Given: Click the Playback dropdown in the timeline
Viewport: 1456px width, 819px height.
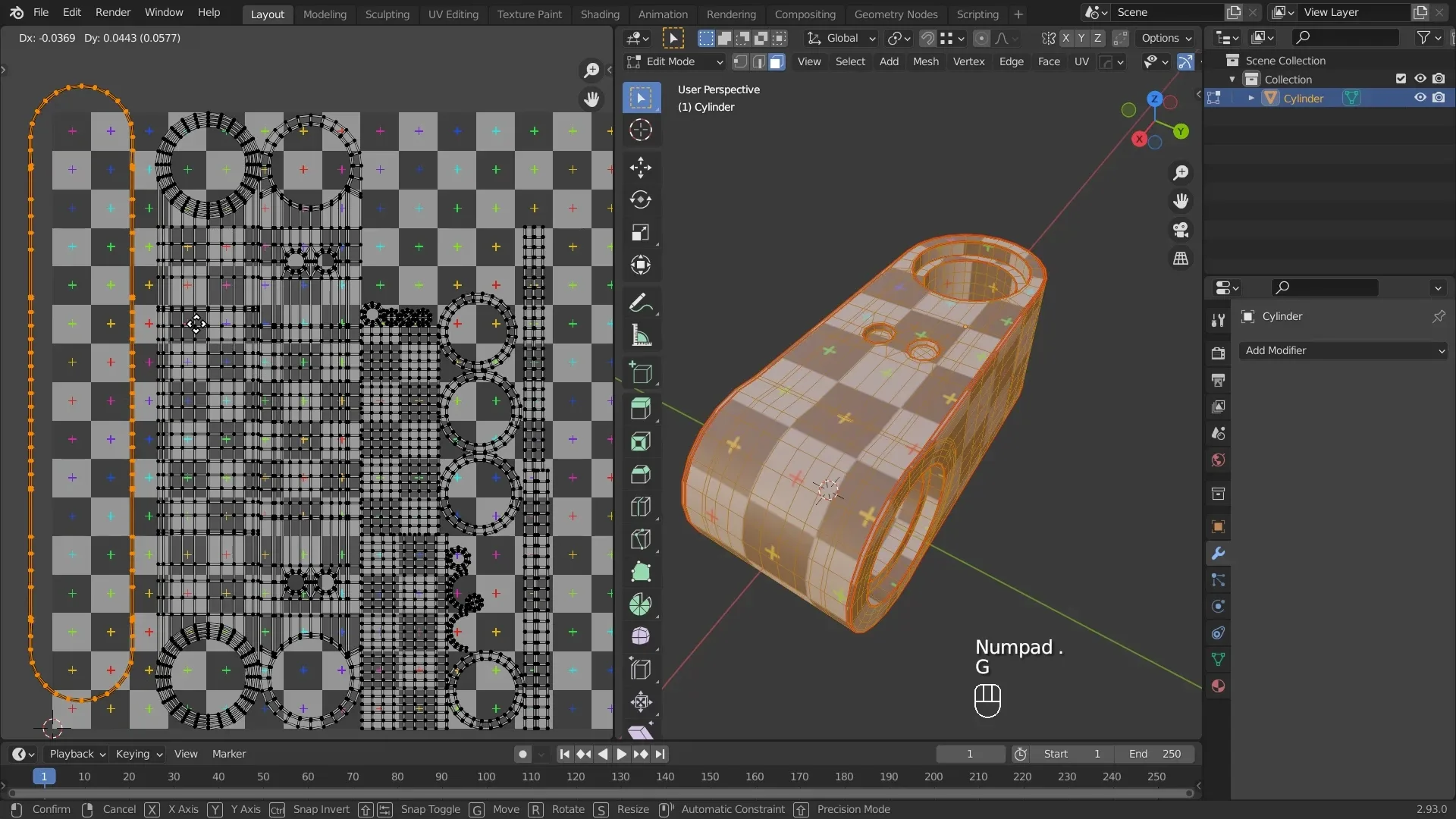Looking at the screenshot, I should click(77, 754).
